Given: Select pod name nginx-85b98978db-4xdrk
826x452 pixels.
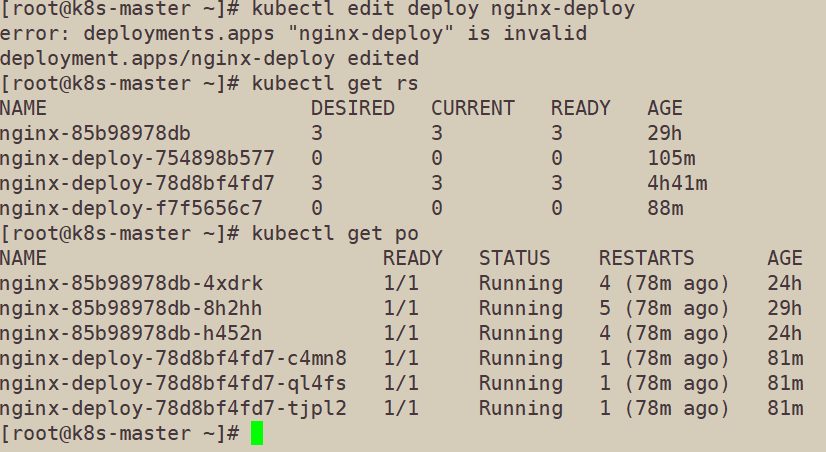Looking at the screenshot, I should point(131,283).
